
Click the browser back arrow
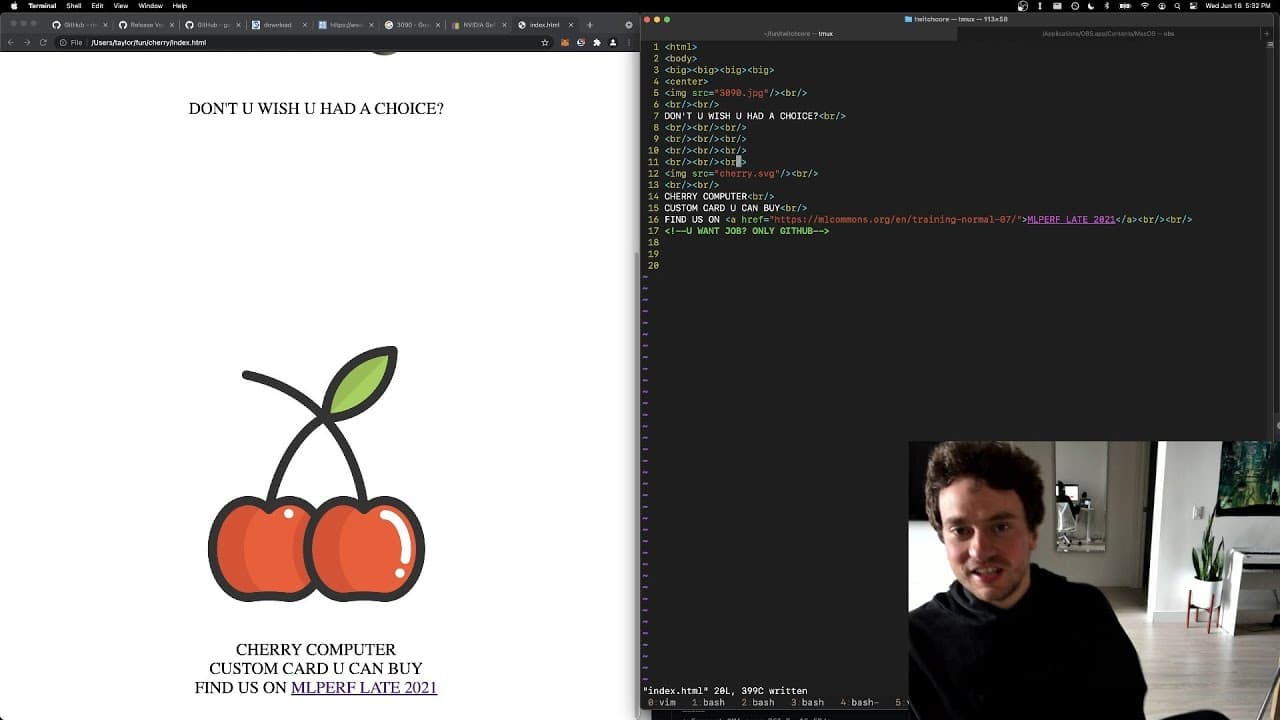(x=11, y=43)
